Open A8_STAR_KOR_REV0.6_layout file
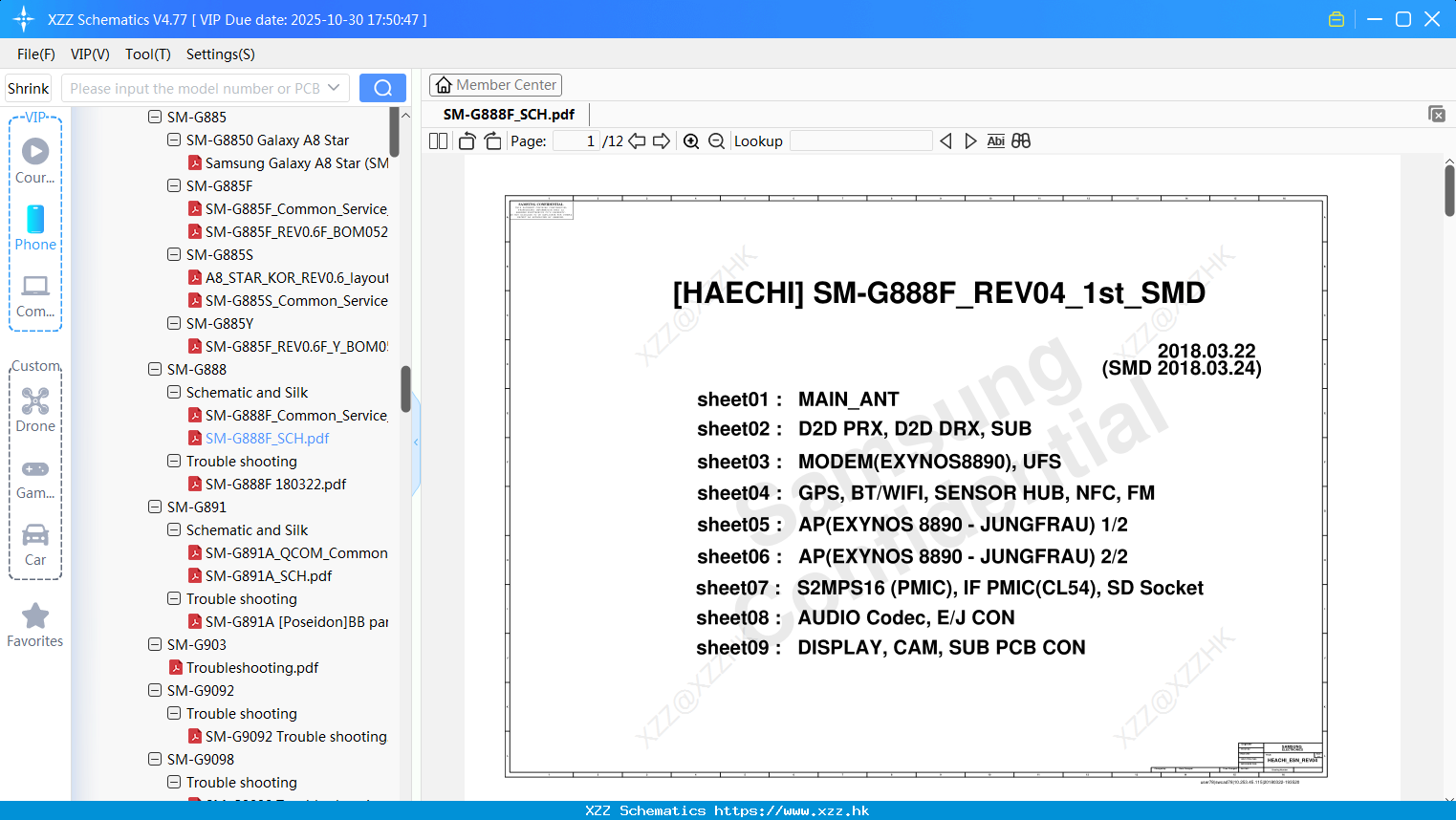The width and height of the screenshot is (1456, 820). [296, 277]
